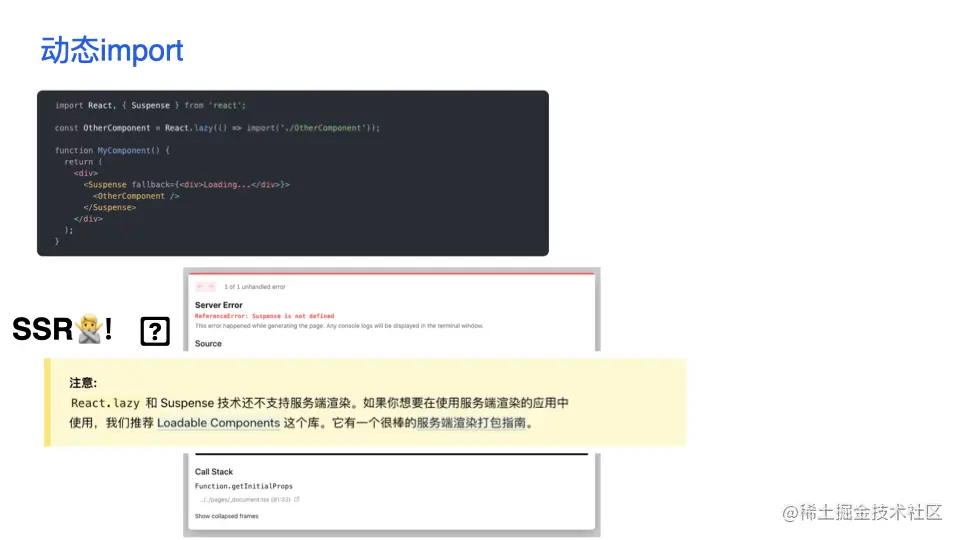Click the no-gesture emoji beside SSR
This screenshot has height=540, width=960.
pyautogui.click(x=89, y=329)
